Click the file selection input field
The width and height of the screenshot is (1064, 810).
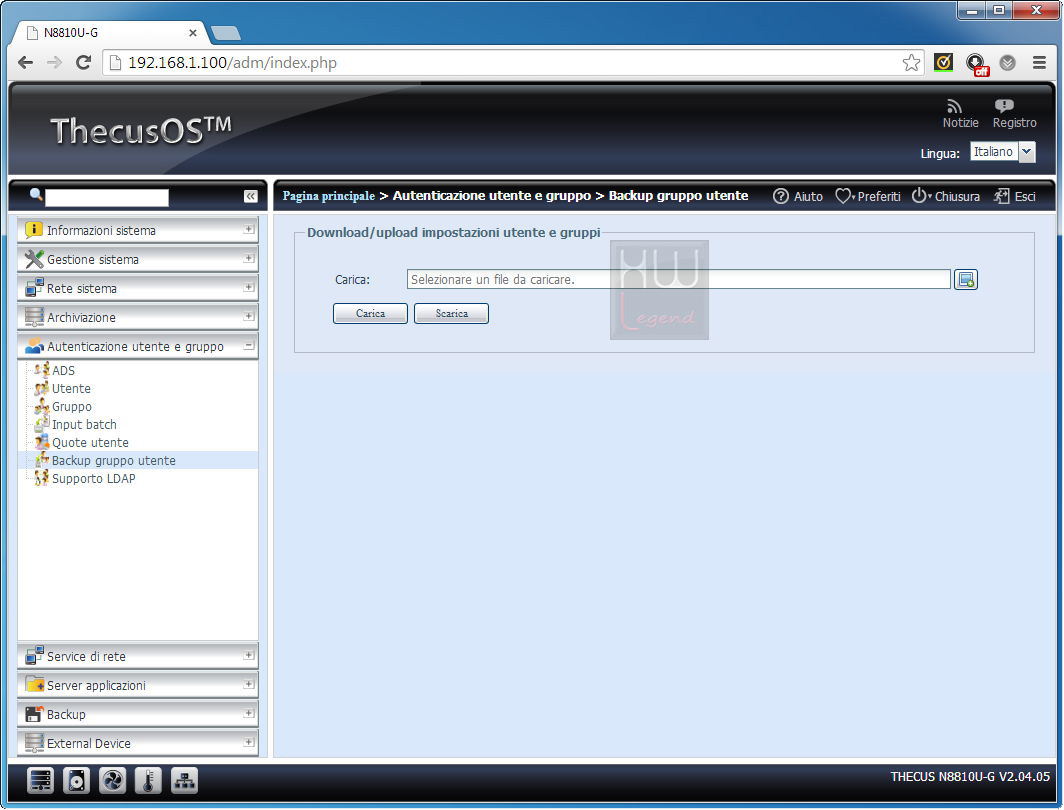click(x=679, y=279)
